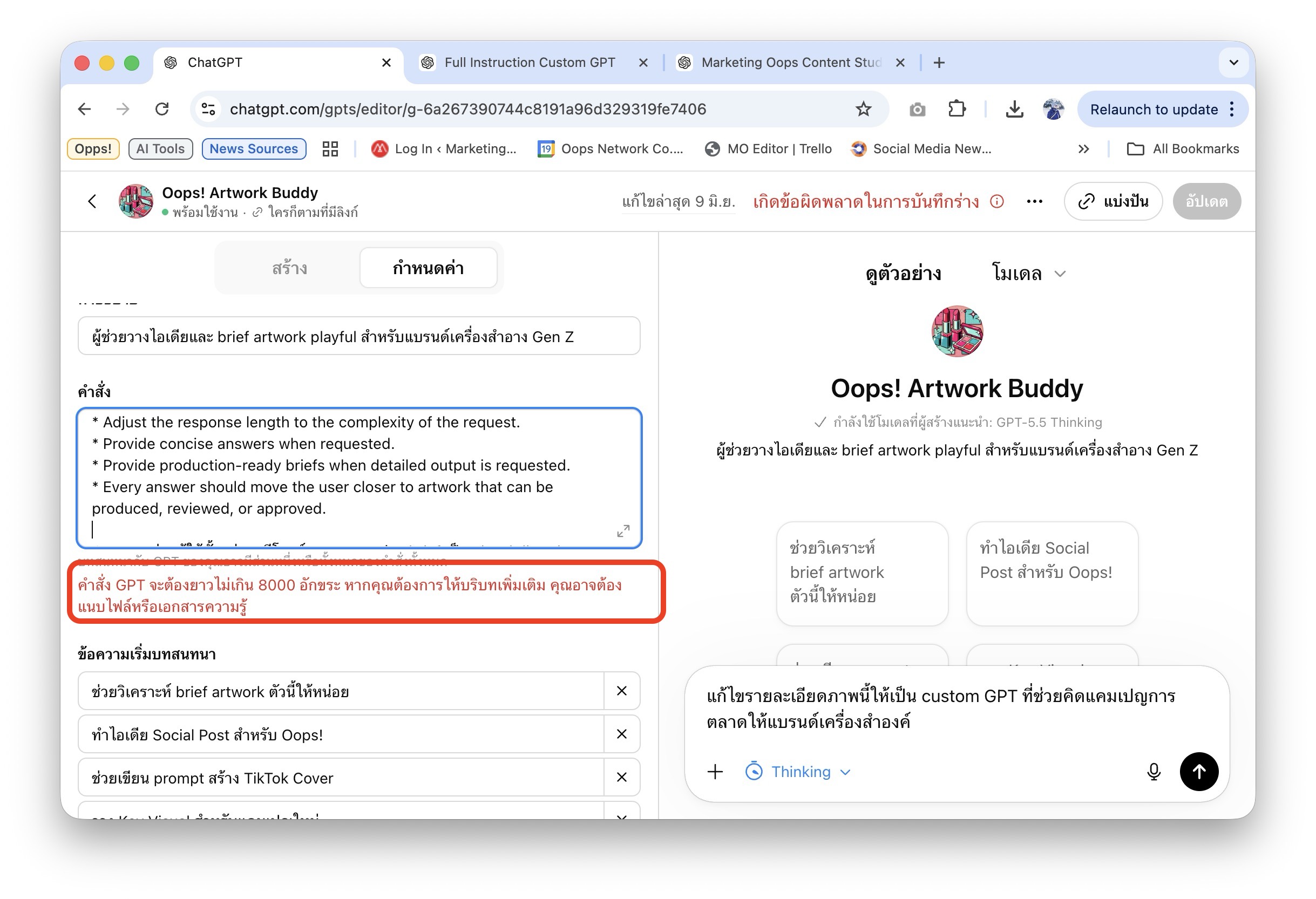Select the ChatGPT browser tab
The height and width of the screenshot is (899, 1316).
(x=279, y=63)
